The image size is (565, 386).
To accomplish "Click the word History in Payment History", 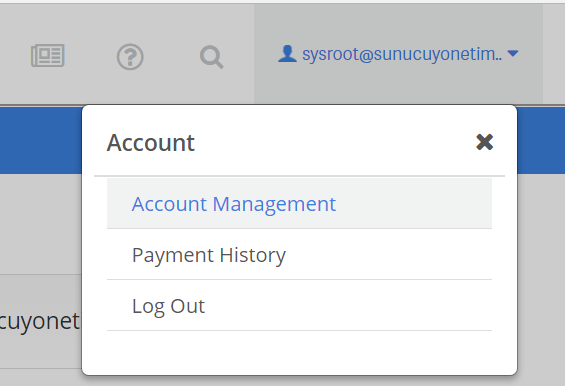I will (253, 255).
